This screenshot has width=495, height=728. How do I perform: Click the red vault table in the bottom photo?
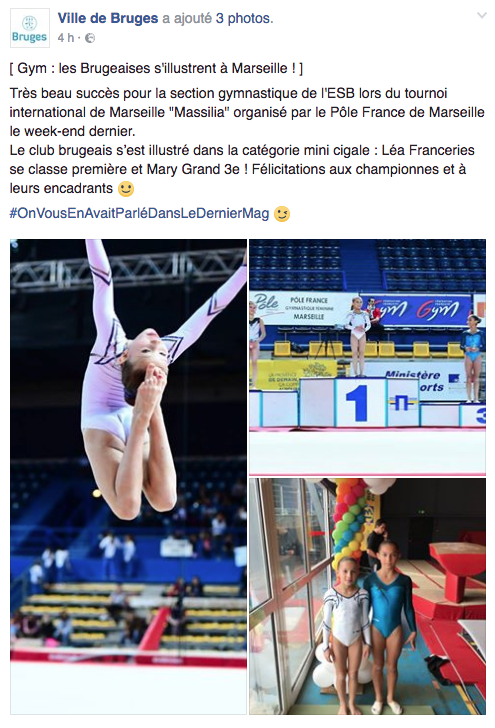click(x=456, y=569)
